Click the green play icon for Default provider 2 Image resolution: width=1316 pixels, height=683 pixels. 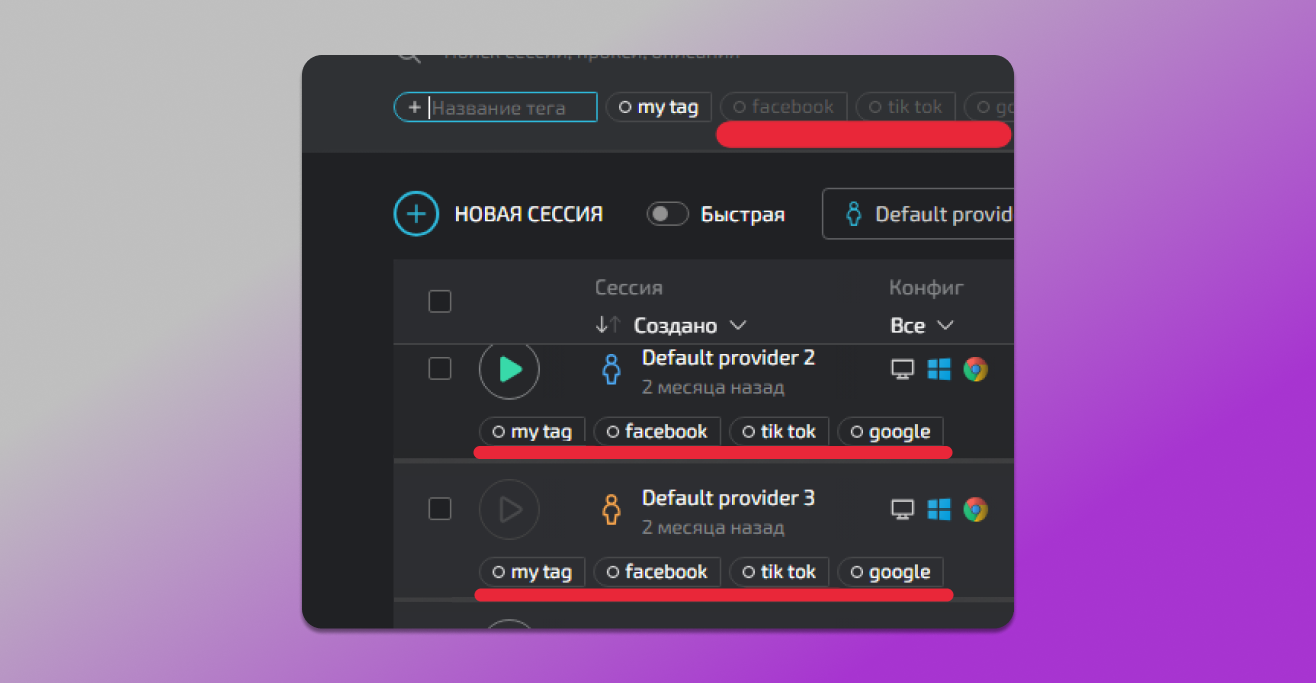[x=509, y=369]
